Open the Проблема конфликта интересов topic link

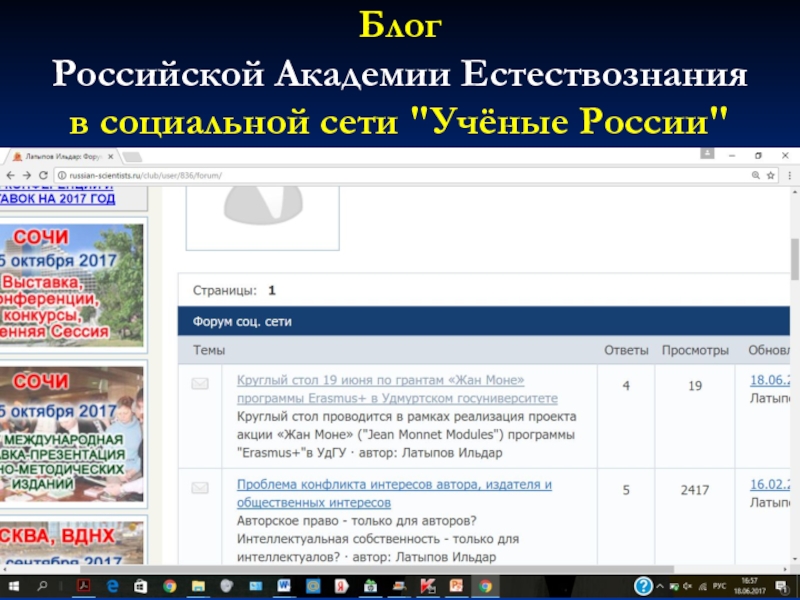point(394,493)
